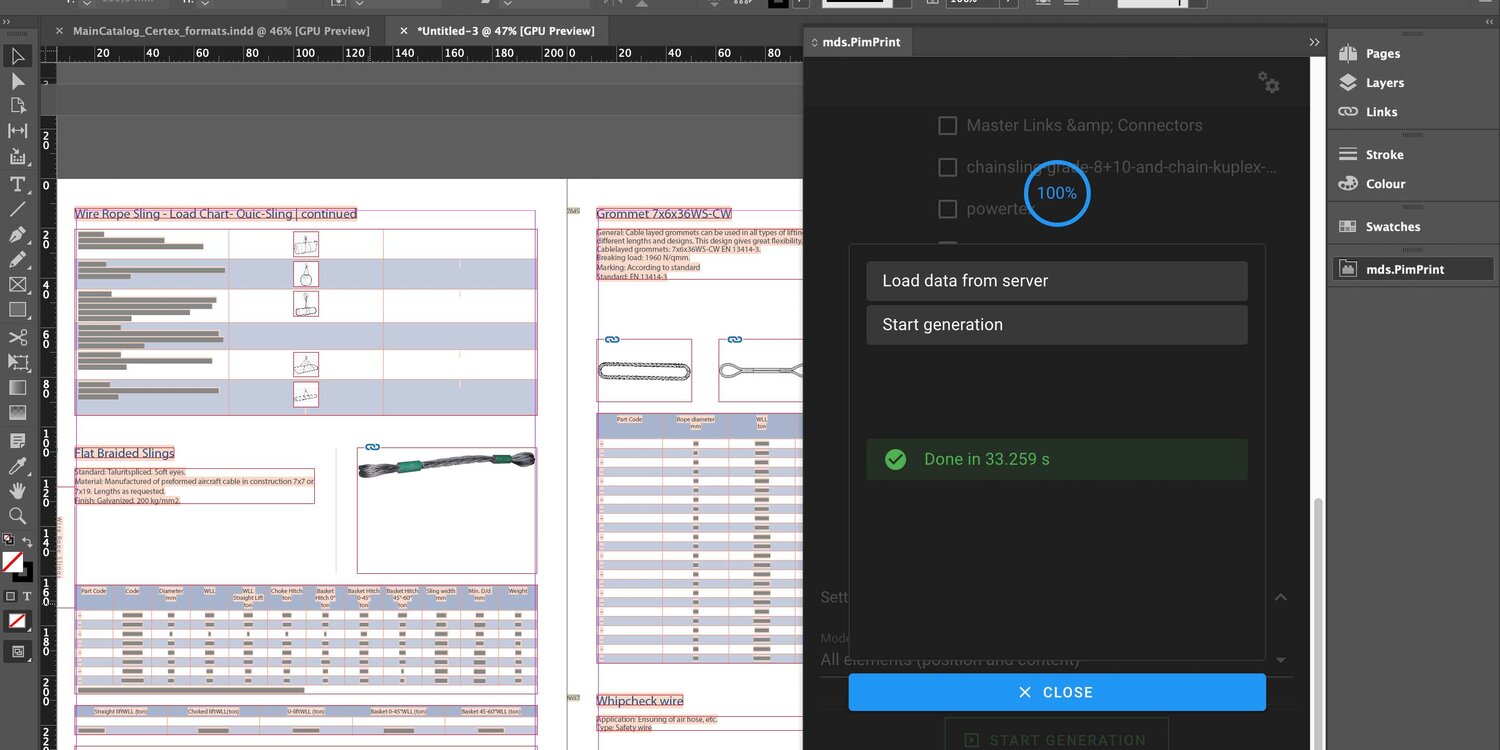Viewport: 1500px width, 750px height.
Task: Pick the Scissors tool
Action: click(x=17, y=337)
